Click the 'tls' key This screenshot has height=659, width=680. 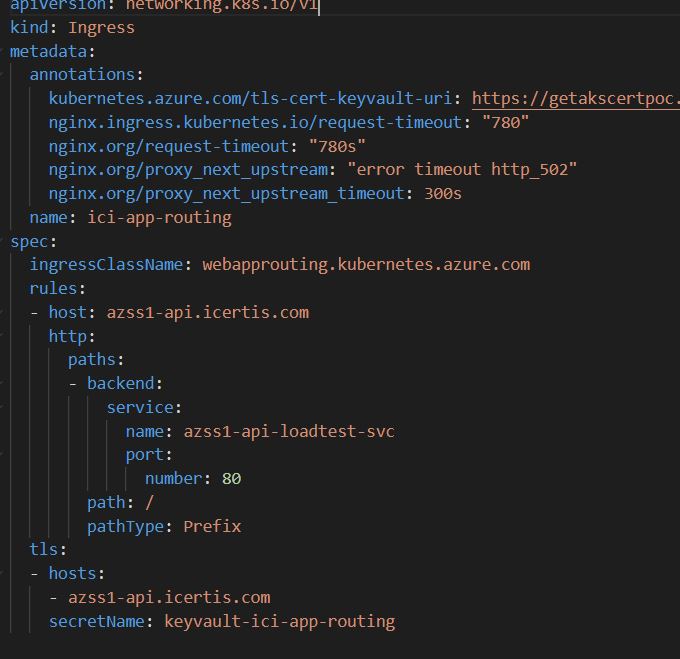pos(43,549)
